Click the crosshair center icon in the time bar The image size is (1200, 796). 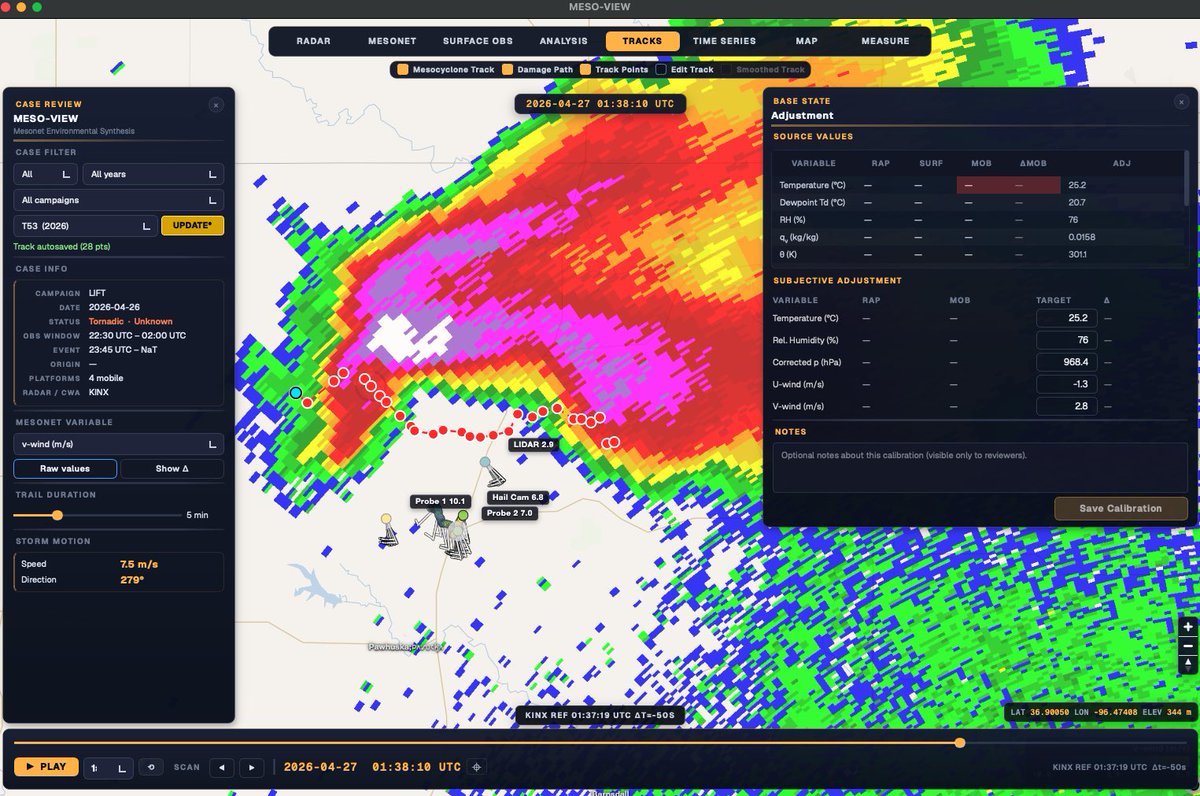point(477,767)
